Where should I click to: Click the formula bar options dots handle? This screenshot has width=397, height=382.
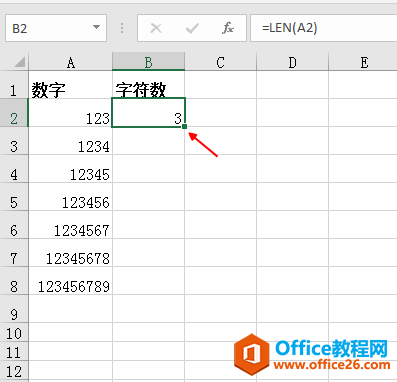(122, 28)
